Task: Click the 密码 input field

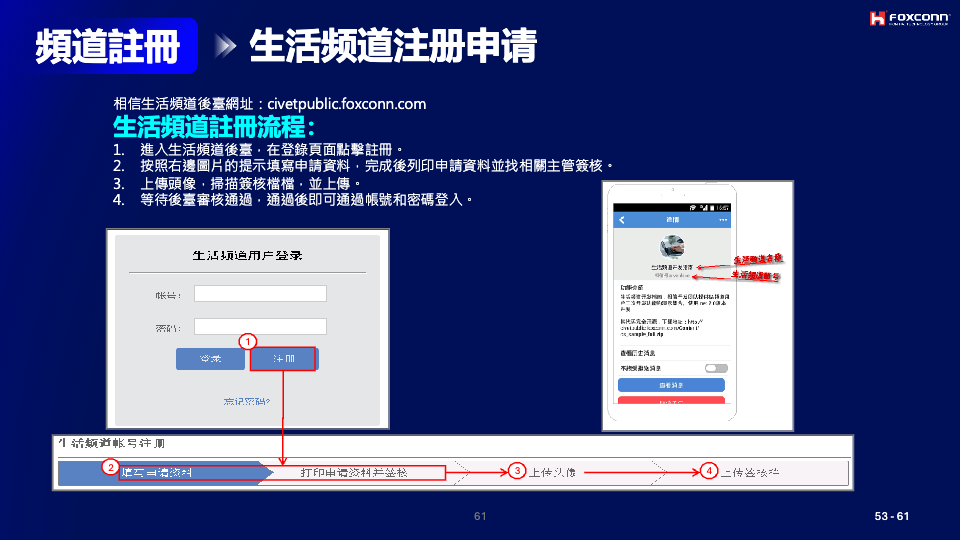Action: coord(260,326)
